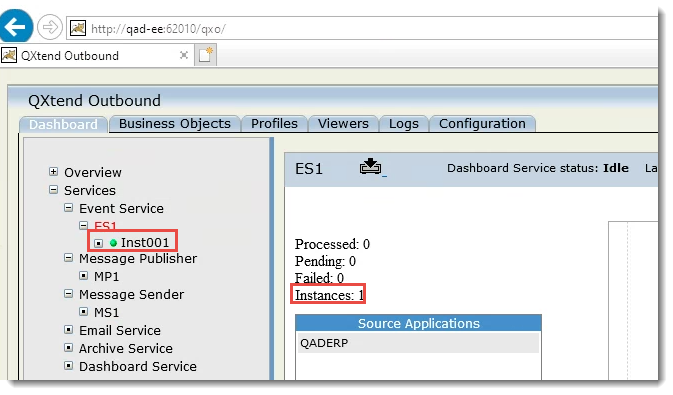Click the ES1 heading in details panel
The image size is (673, 395).
click(x=309, y=169)
